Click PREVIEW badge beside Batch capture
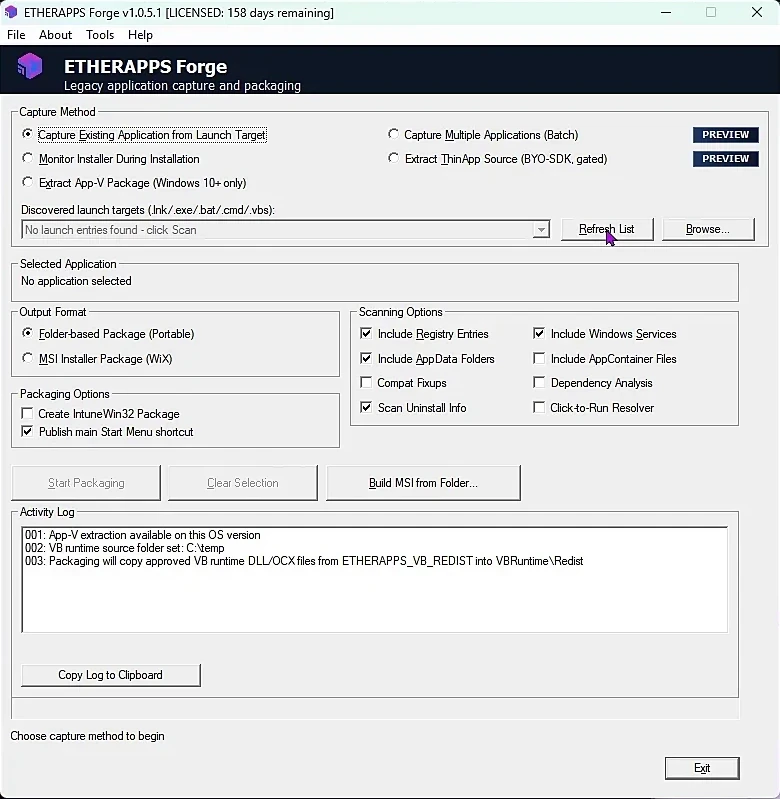The width and height of the screenshot is (780, 799). (725, 135)
